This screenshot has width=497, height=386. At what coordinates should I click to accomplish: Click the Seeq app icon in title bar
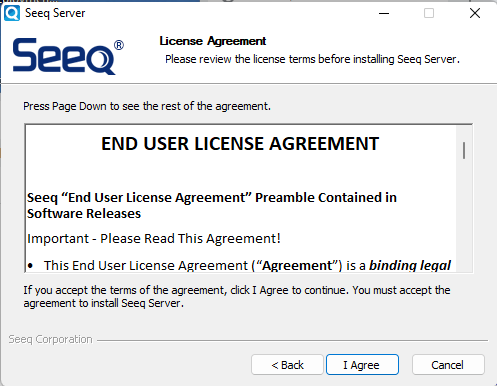[x=12, y=13]
